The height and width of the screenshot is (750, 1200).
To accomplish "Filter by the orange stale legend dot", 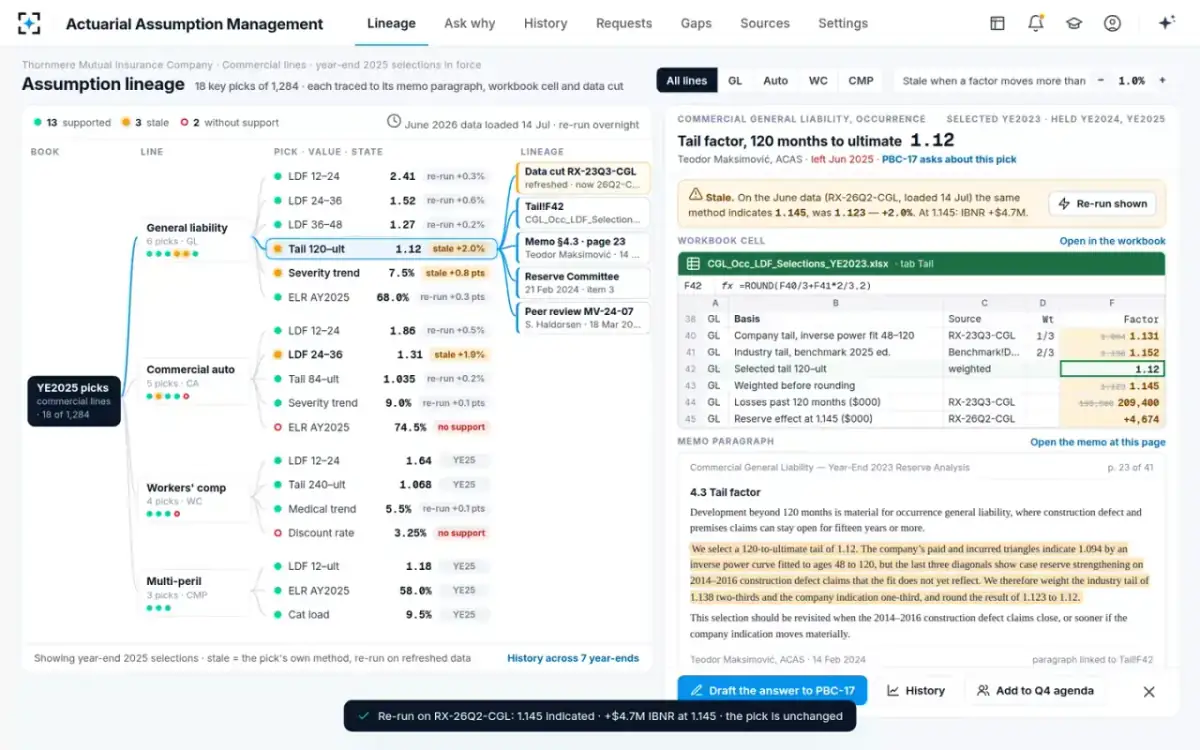I will (x=147, y=123).
